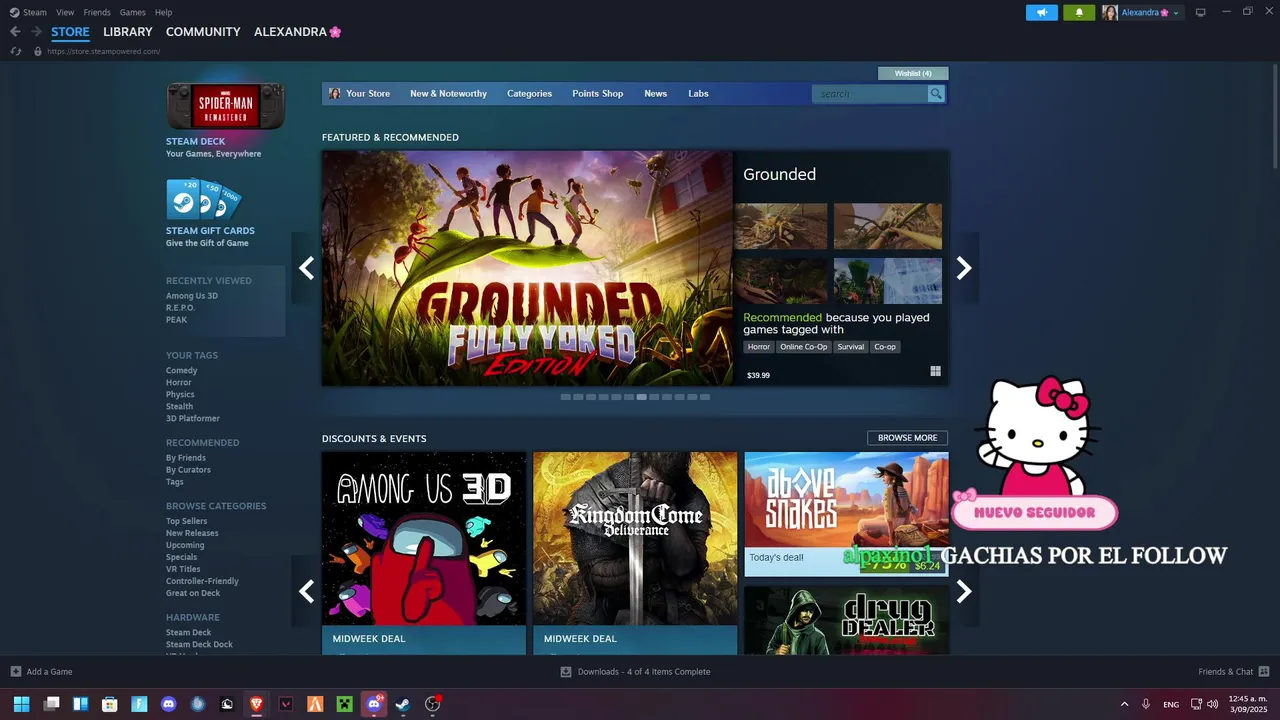Switch to the COMMUNITY section
This screenshot has height=720, width=1280.
pos(203,32)
